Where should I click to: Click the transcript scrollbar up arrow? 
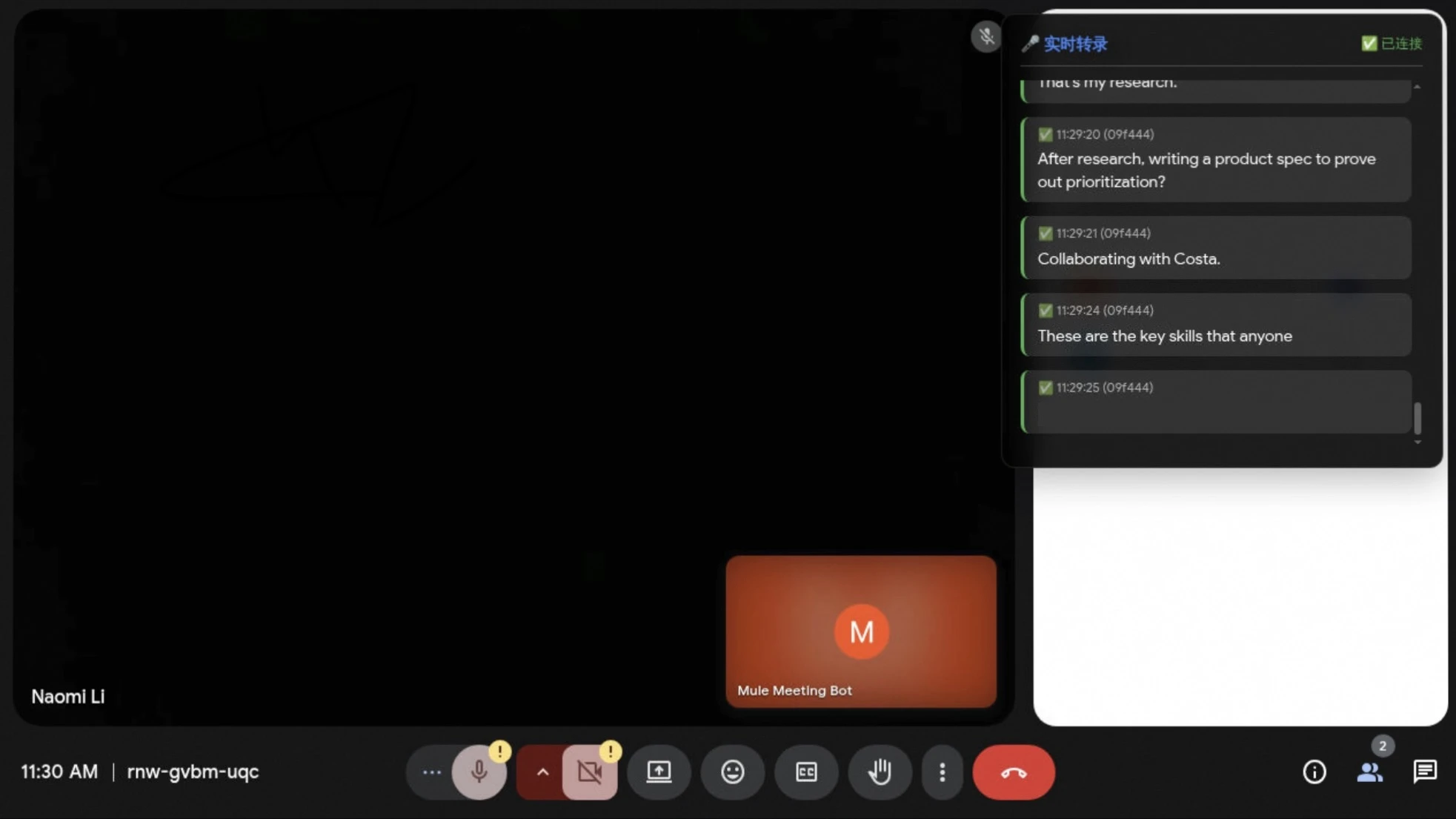1417,87
